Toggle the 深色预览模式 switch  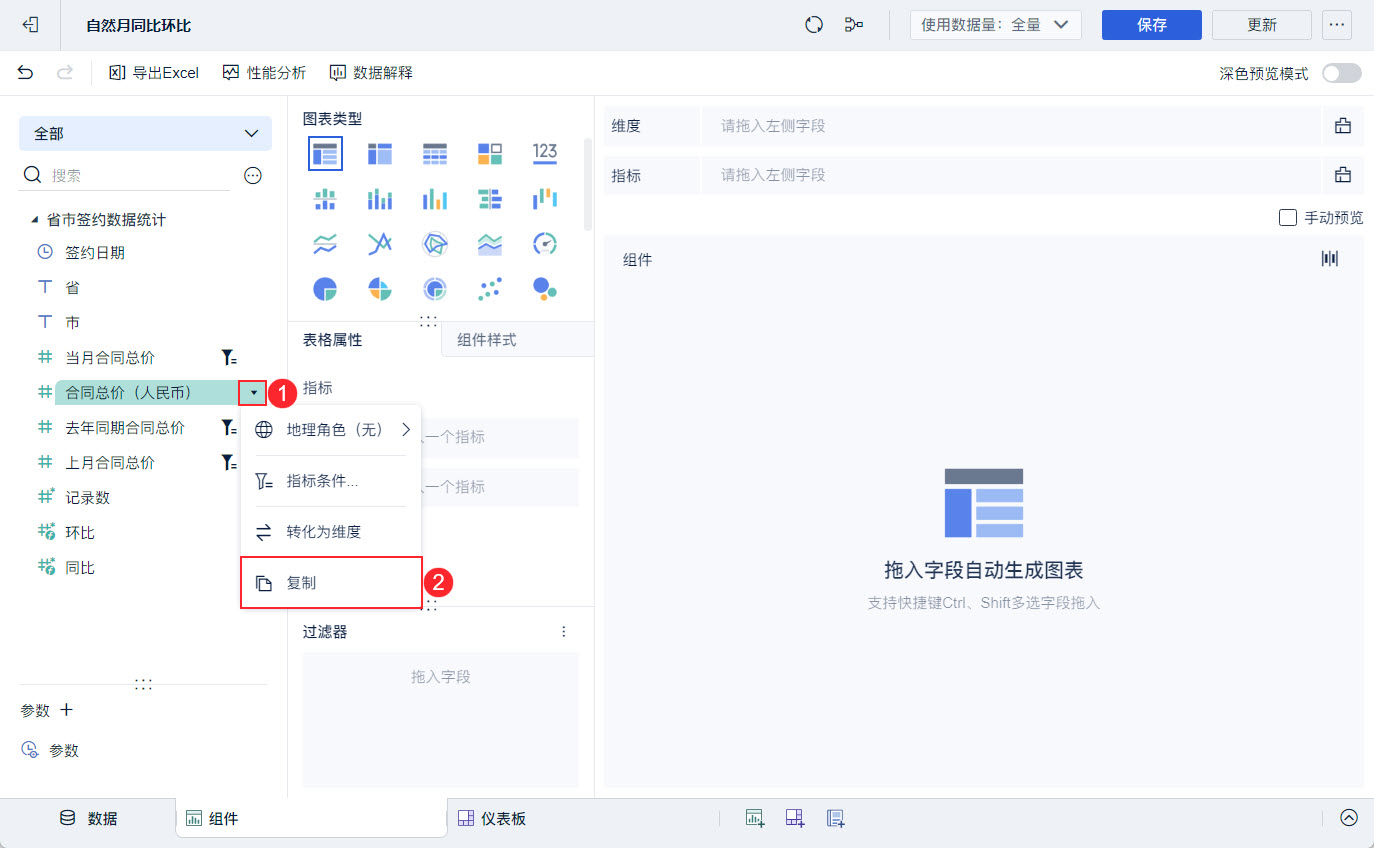tap(1342, 73)
